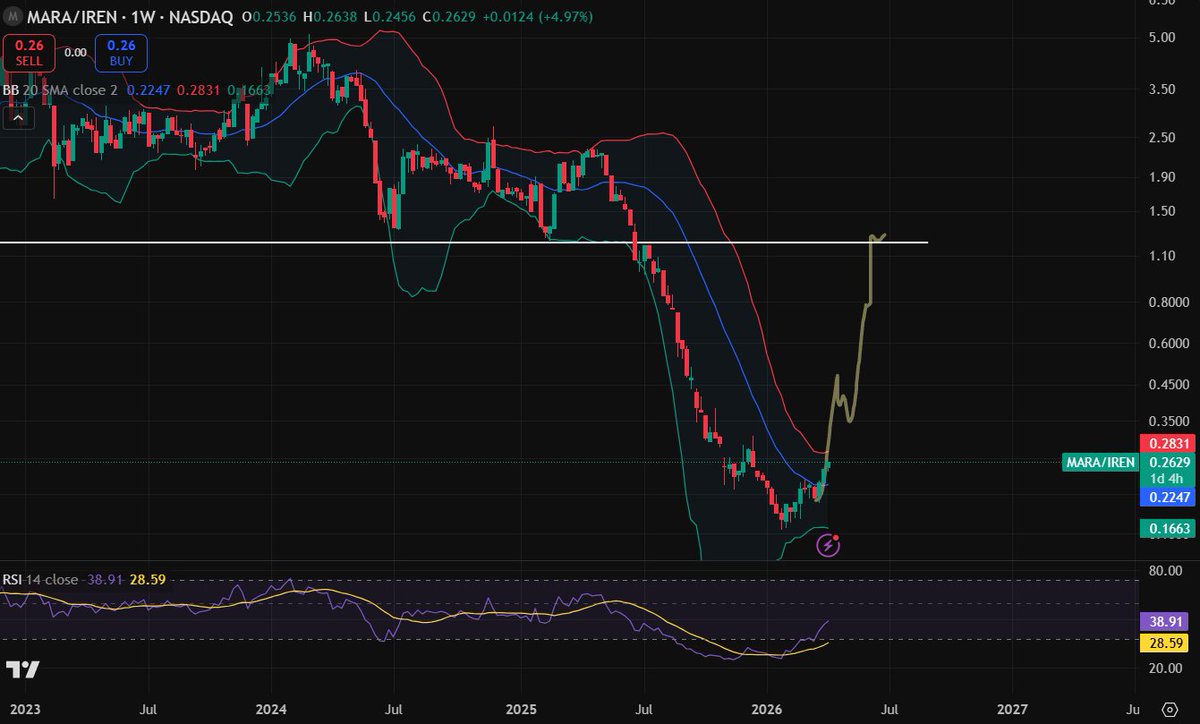
Task: Click the TradingView logo
Action: pos(23,669)
